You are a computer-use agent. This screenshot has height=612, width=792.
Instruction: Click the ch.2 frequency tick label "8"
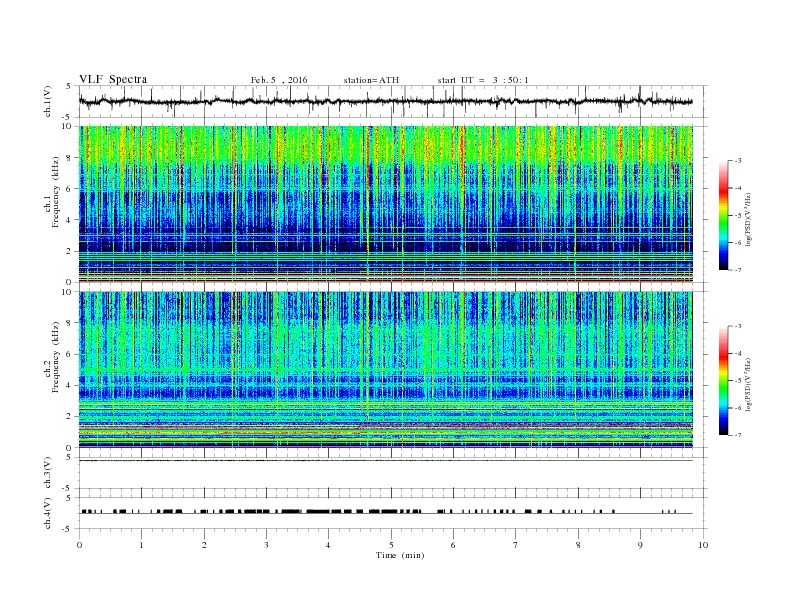pyautogui.click(x=70, y=323)
